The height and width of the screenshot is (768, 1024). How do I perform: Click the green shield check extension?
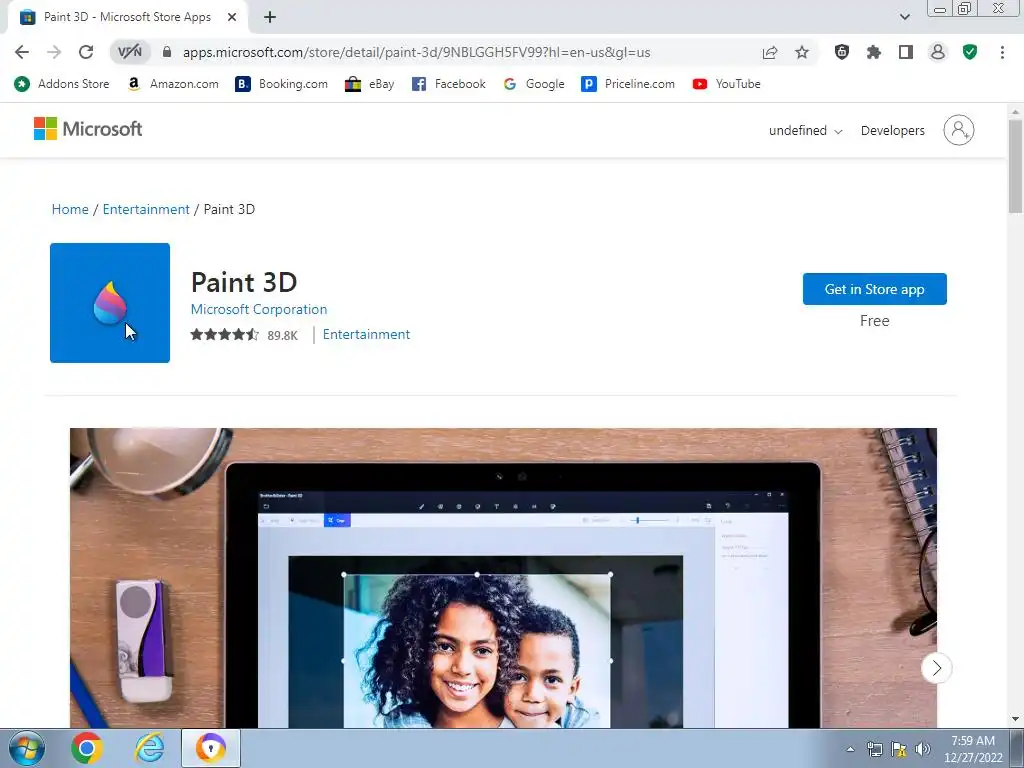coord(970,52)
